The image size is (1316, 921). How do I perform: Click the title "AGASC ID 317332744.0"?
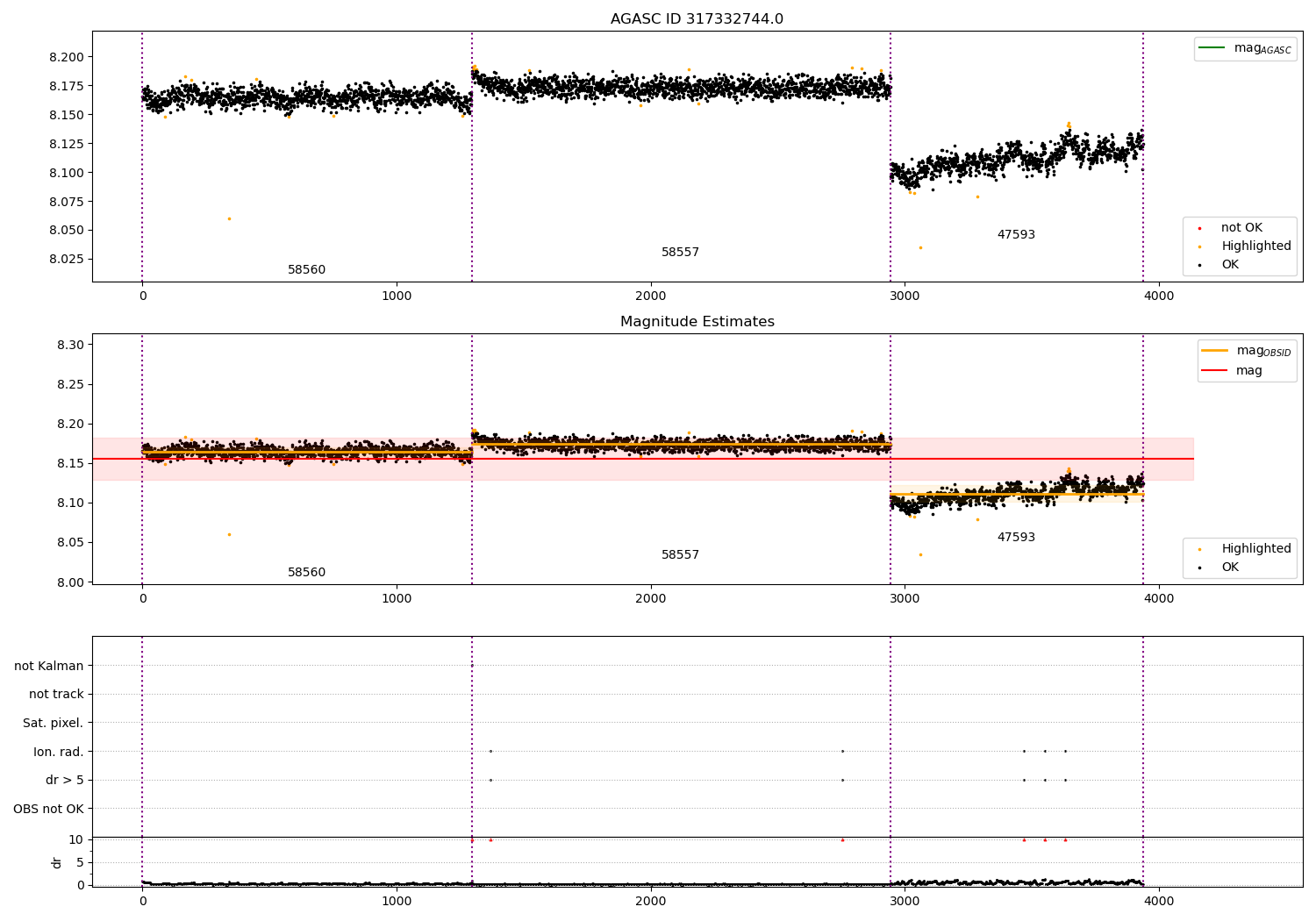tap(697, 19)
